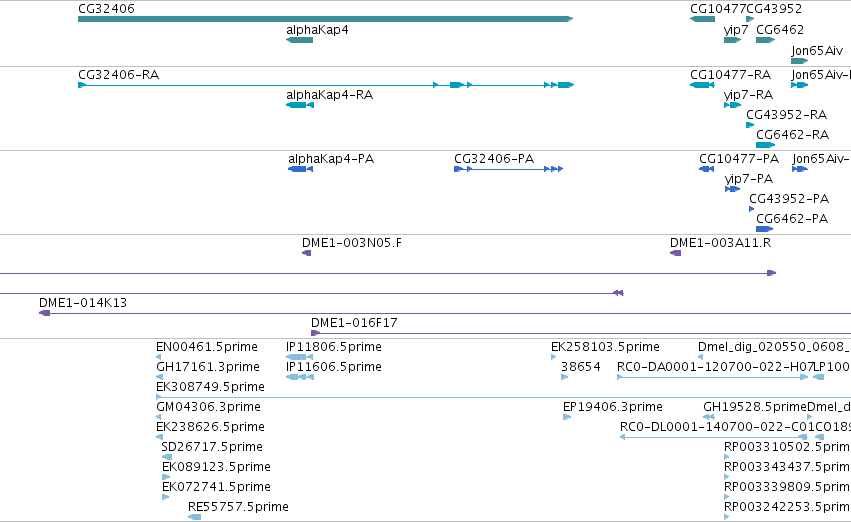Click the alphaKap4 gene feature

tap(300, 40)
